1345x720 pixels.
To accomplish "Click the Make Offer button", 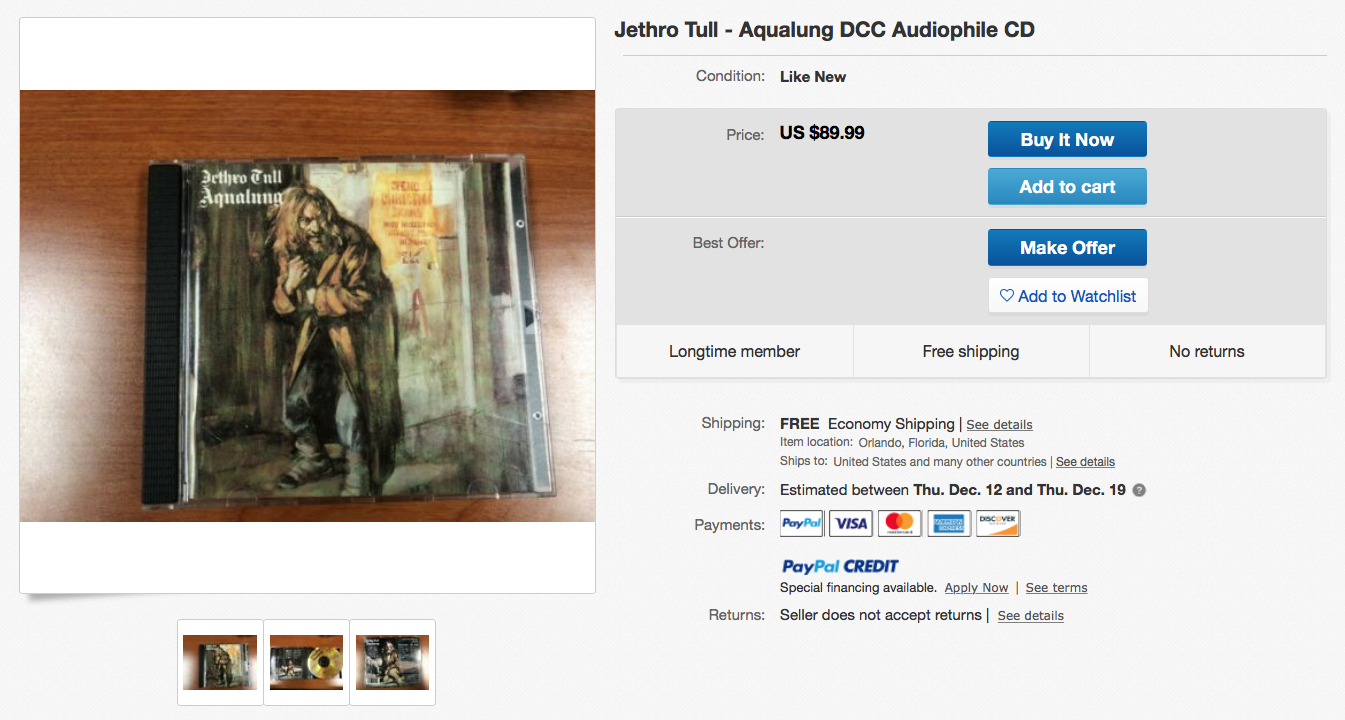I will pyautogui.click(x=1067, y=248).
